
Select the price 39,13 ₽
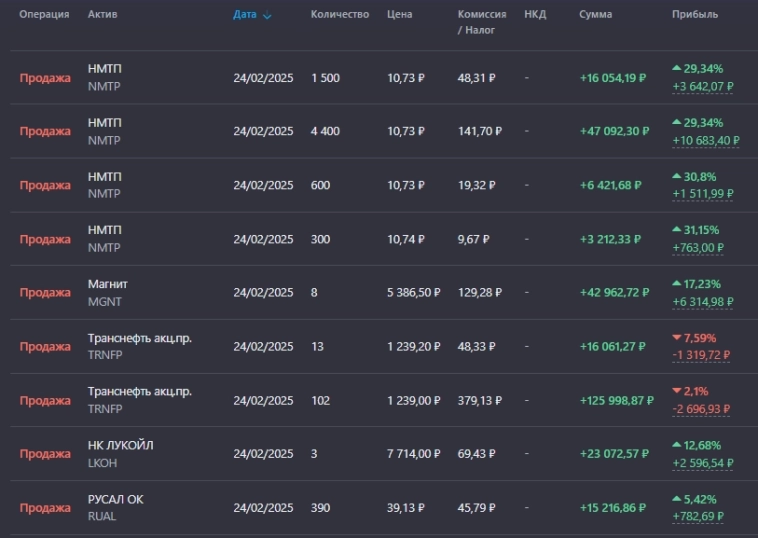[406, 509]
